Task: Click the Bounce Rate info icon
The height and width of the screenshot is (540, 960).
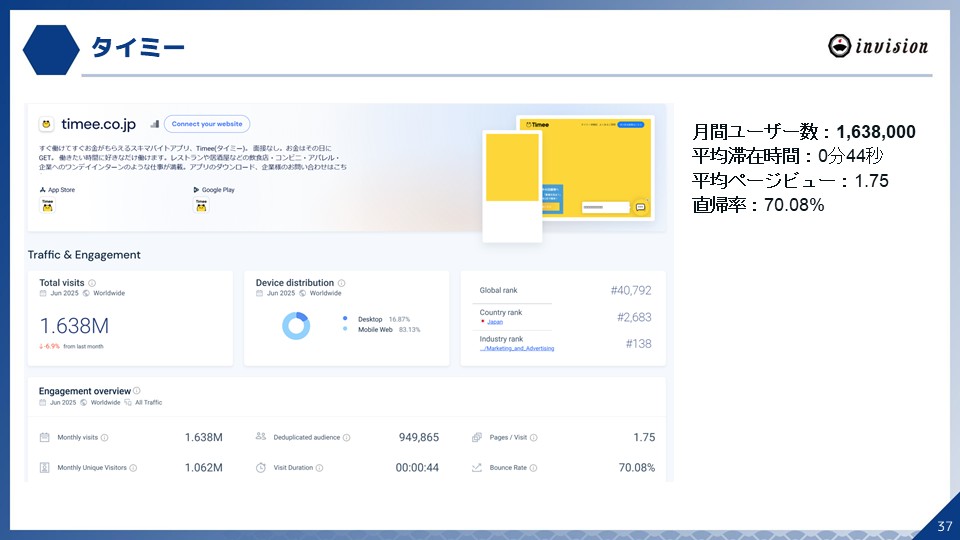Action: coord(533,468)
